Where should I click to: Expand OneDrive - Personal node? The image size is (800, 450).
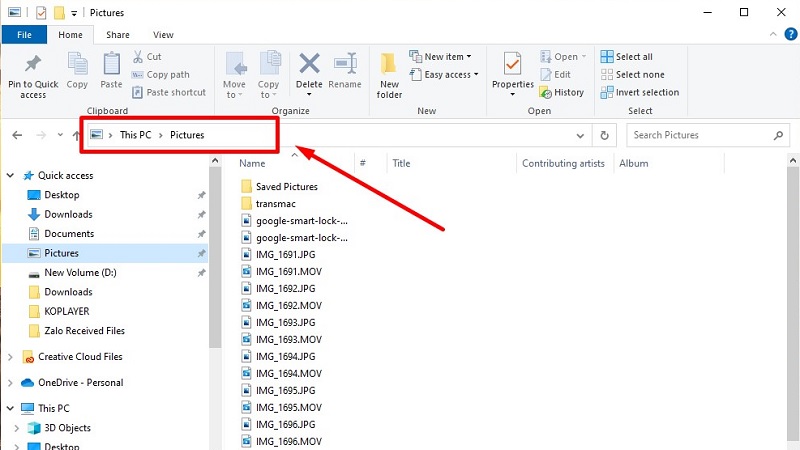click(10, 383)
